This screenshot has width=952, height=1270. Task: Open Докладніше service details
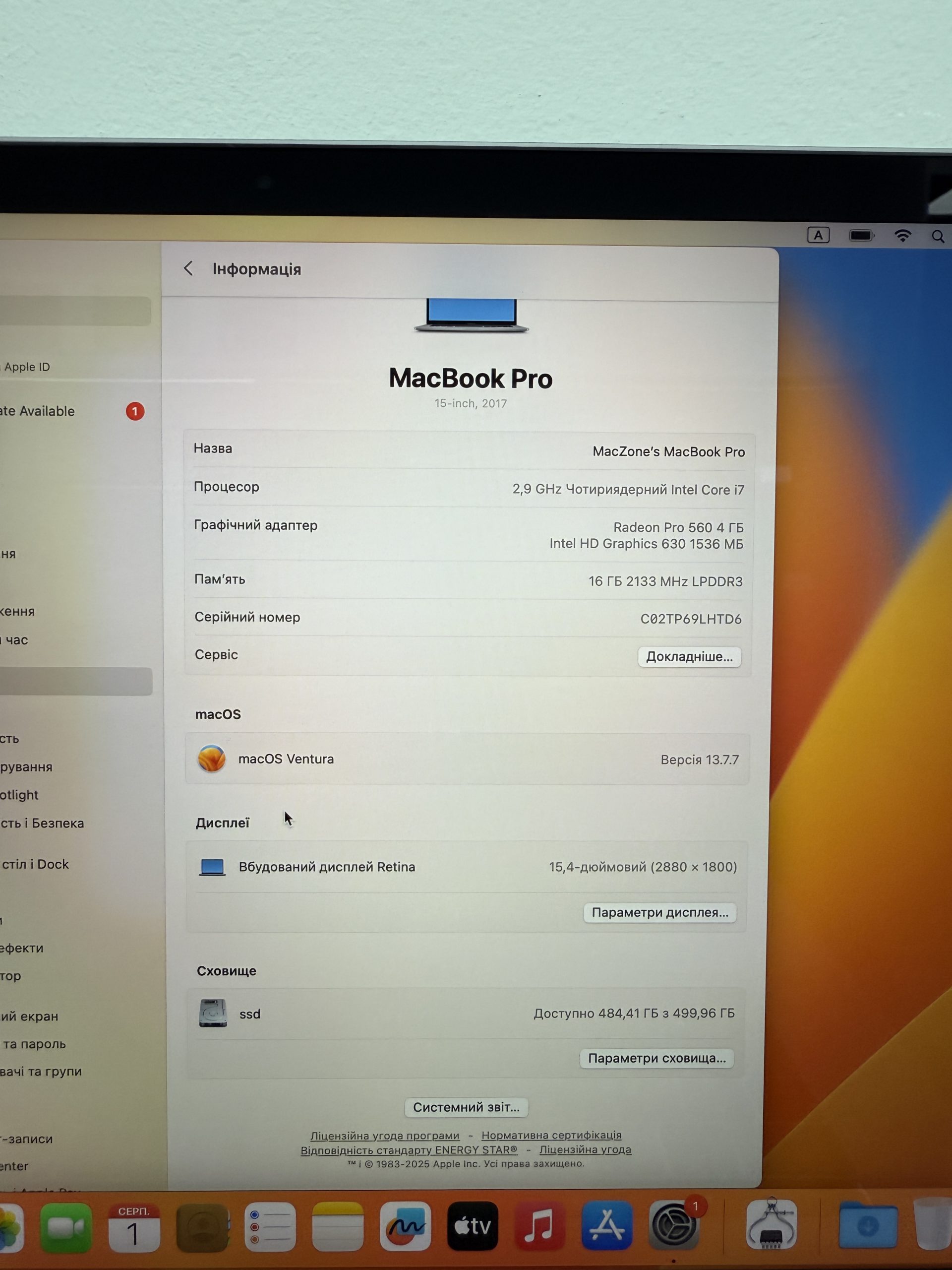coord(689,656)
